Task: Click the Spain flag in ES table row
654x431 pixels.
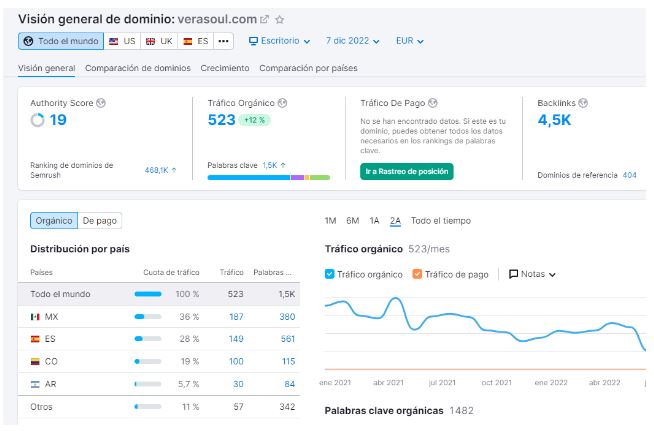Action: point(35,339)
